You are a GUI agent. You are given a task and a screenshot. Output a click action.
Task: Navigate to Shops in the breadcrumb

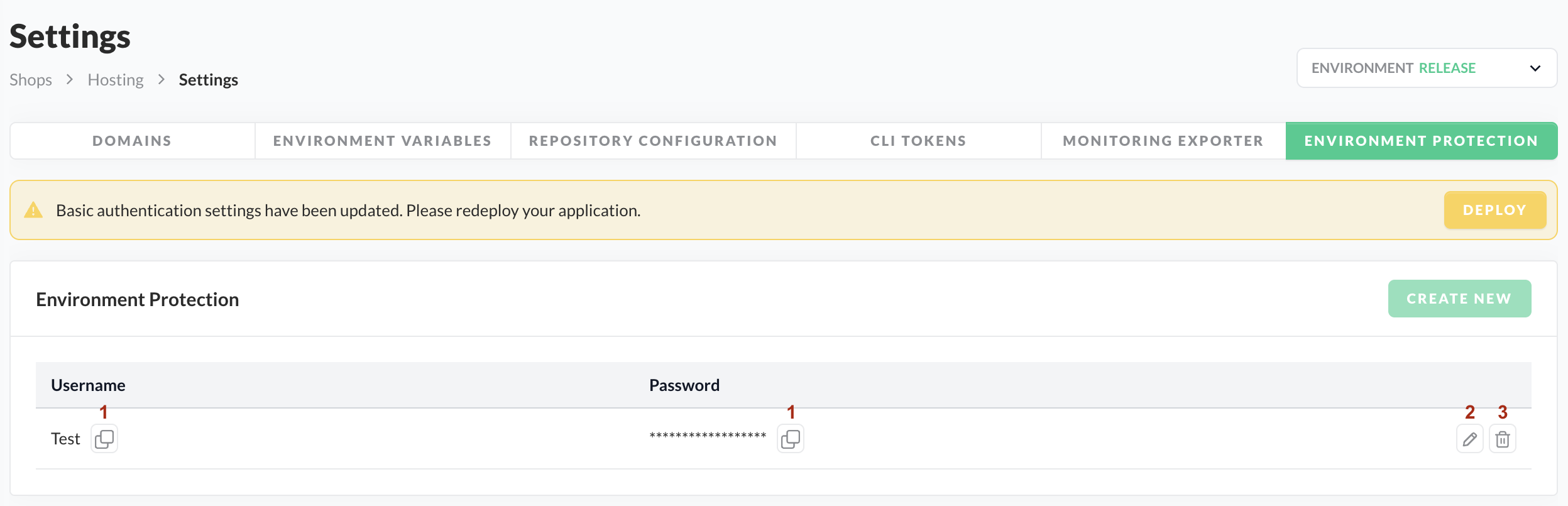pyautogui.click(x=31, y=80)
